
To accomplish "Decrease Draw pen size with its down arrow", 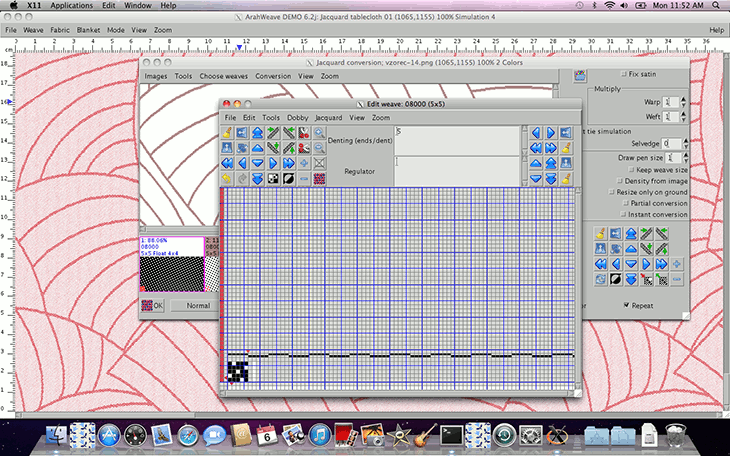I will [685, 161].
